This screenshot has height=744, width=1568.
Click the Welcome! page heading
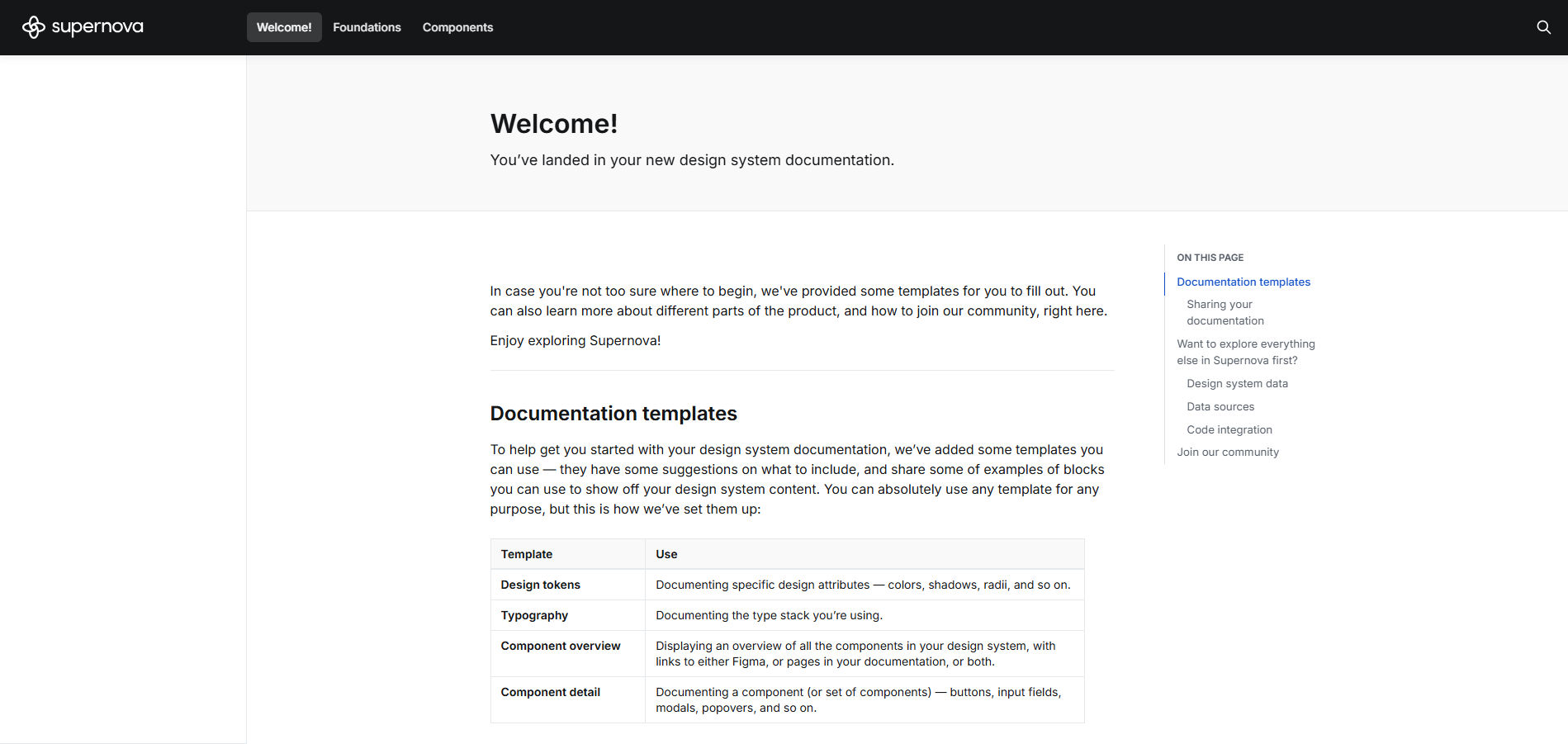pos(553,124)
